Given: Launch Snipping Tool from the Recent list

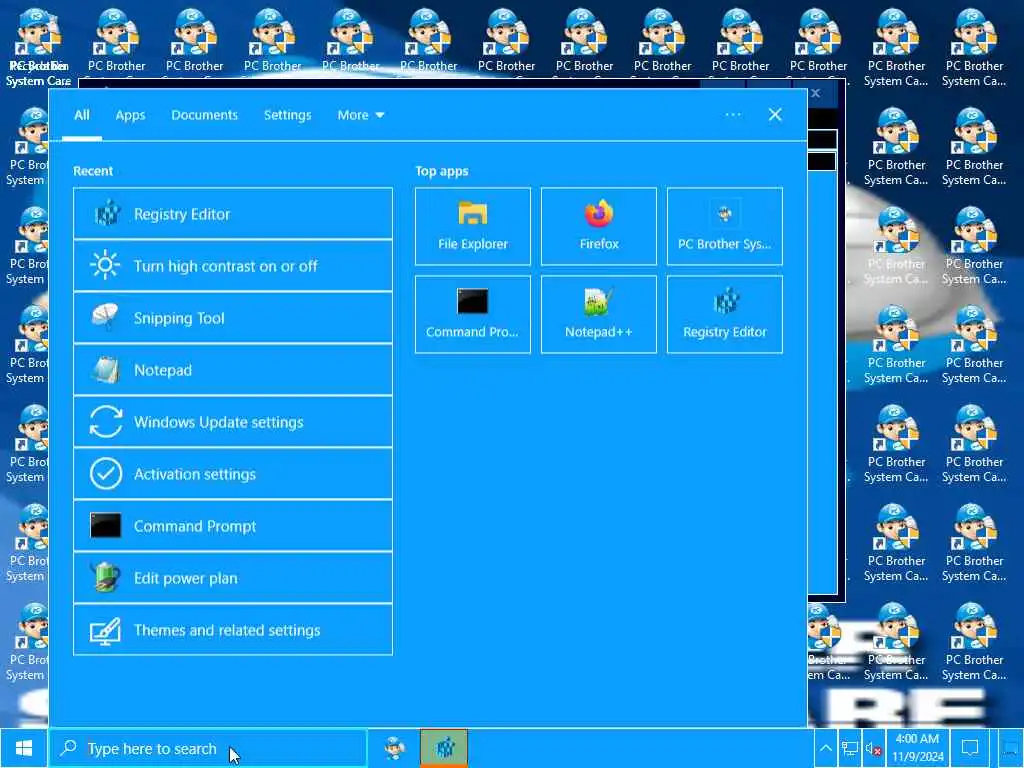Looking at the screenshot, I should [233, 318].
